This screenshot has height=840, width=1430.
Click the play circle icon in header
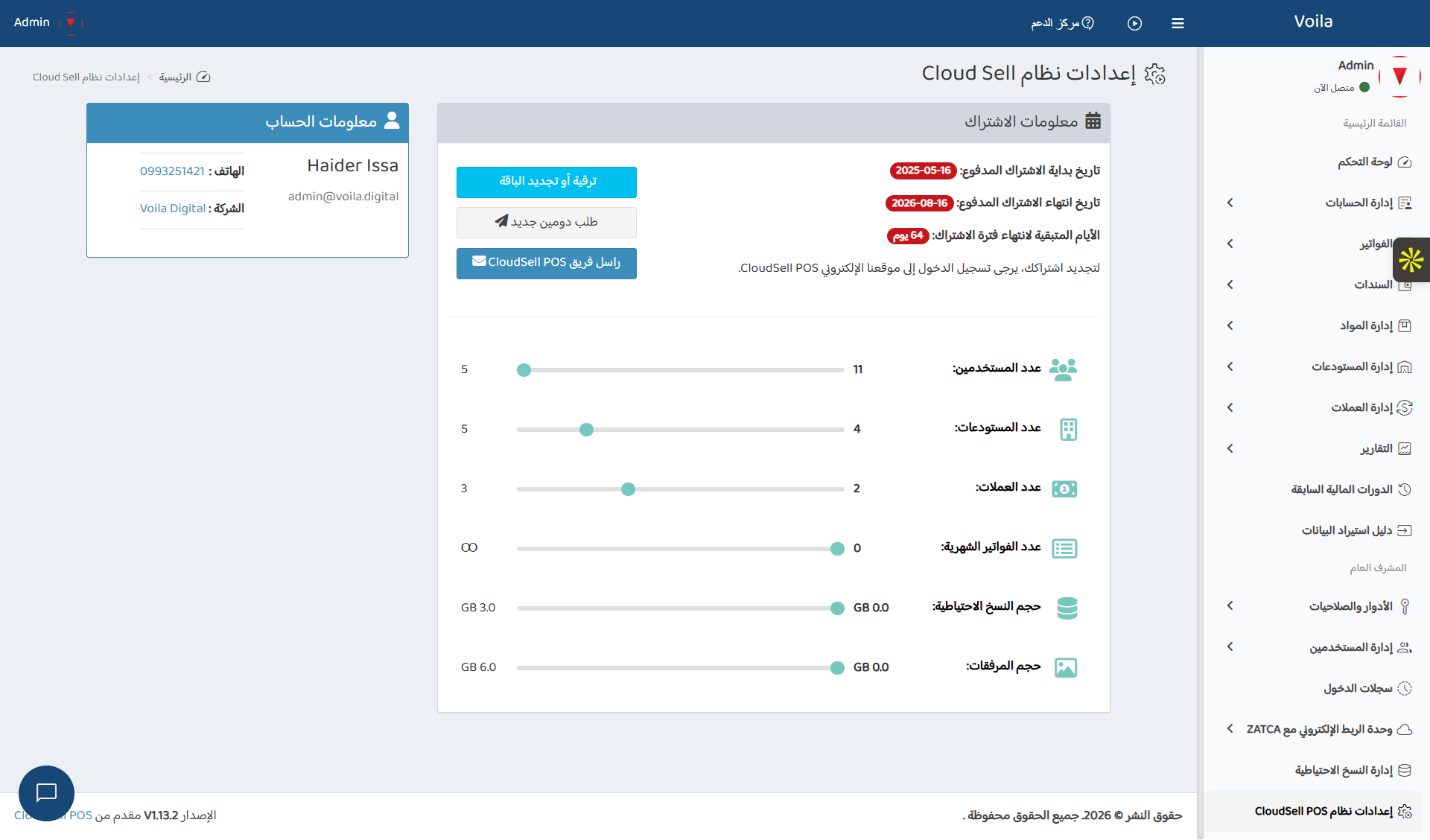[x=1134, y=23]
